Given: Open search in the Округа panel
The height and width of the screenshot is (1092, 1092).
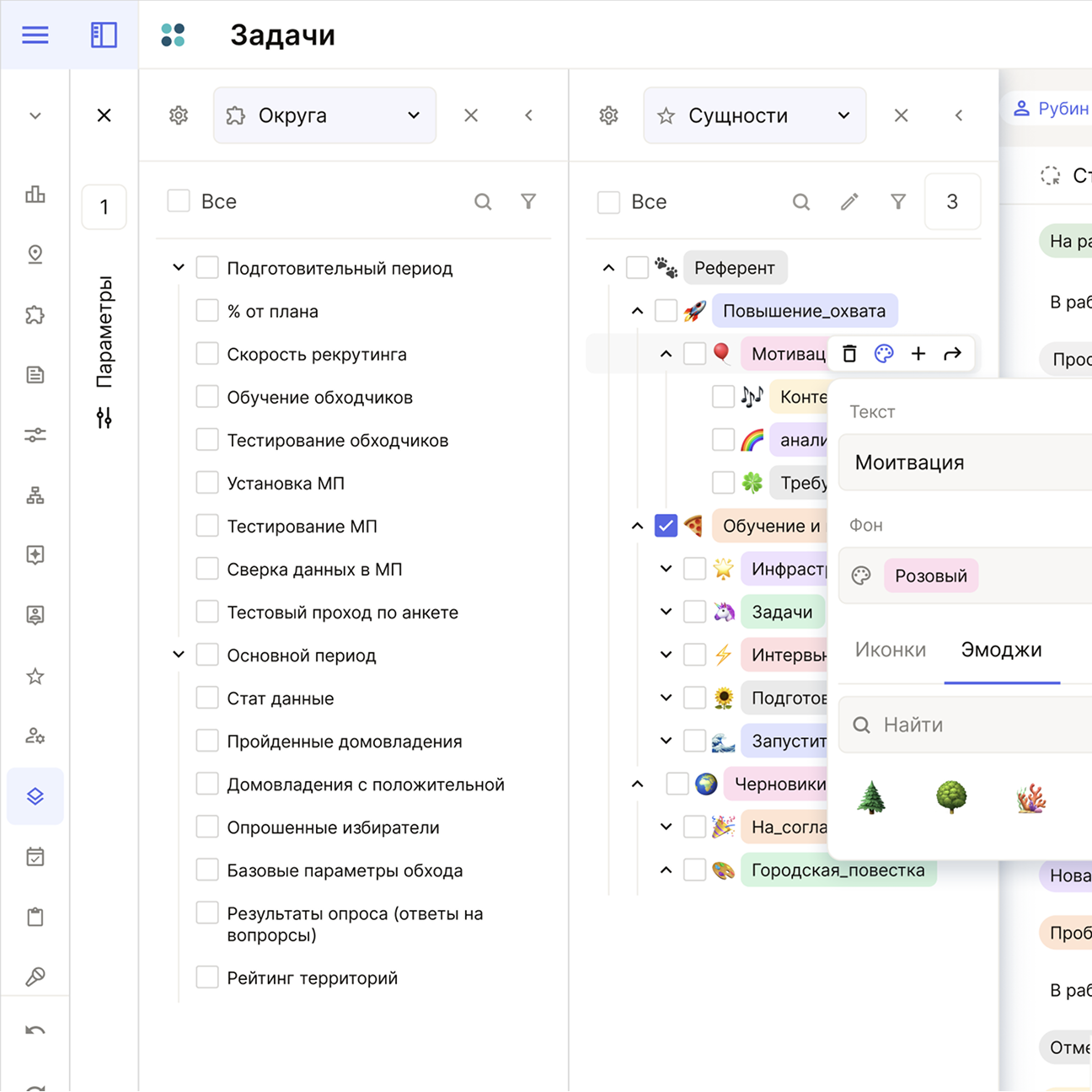Looking at the screenshot, I should (x=483, y=201).
